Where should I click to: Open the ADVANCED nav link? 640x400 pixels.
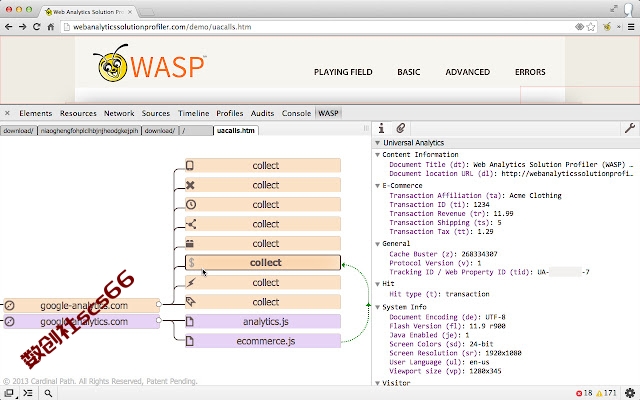tap(467, 72)
